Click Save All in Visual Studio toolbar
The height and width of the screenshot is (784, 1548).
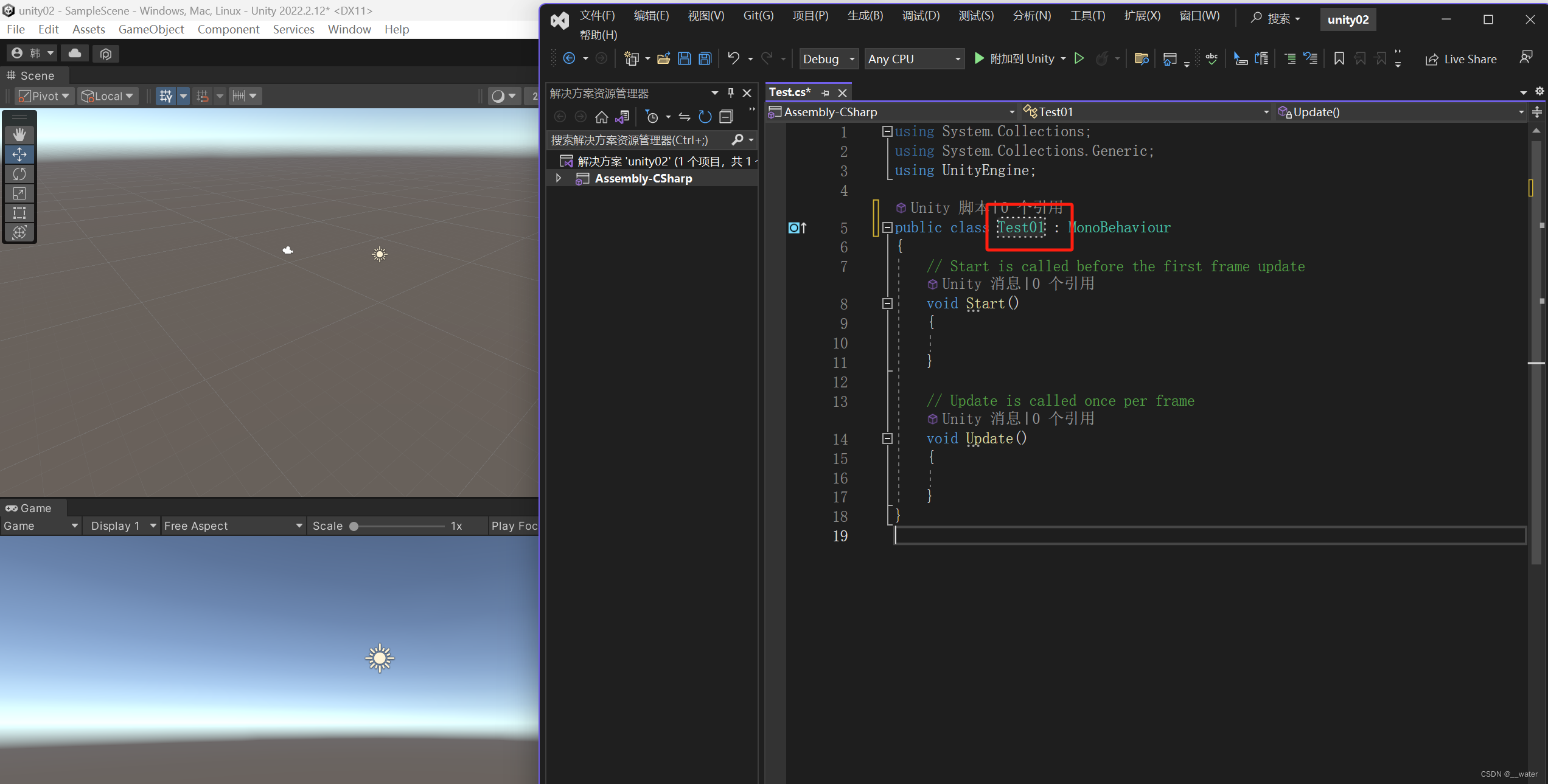(705, 58)
